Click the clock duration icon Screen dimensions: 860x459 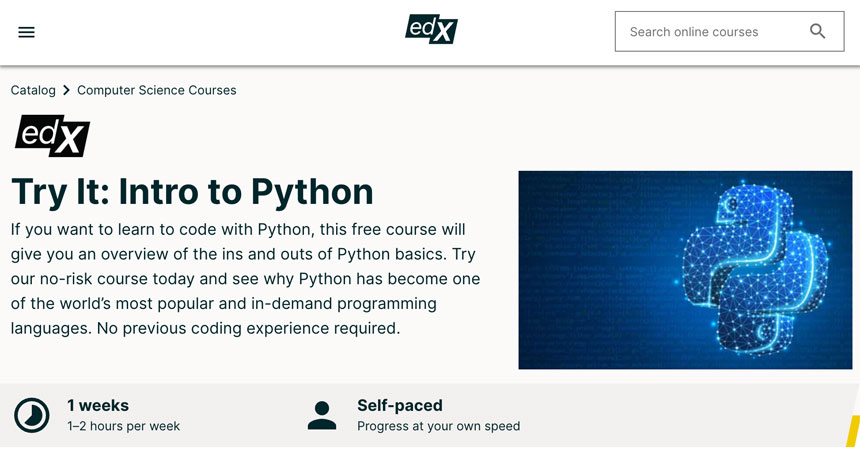[32, 415]
